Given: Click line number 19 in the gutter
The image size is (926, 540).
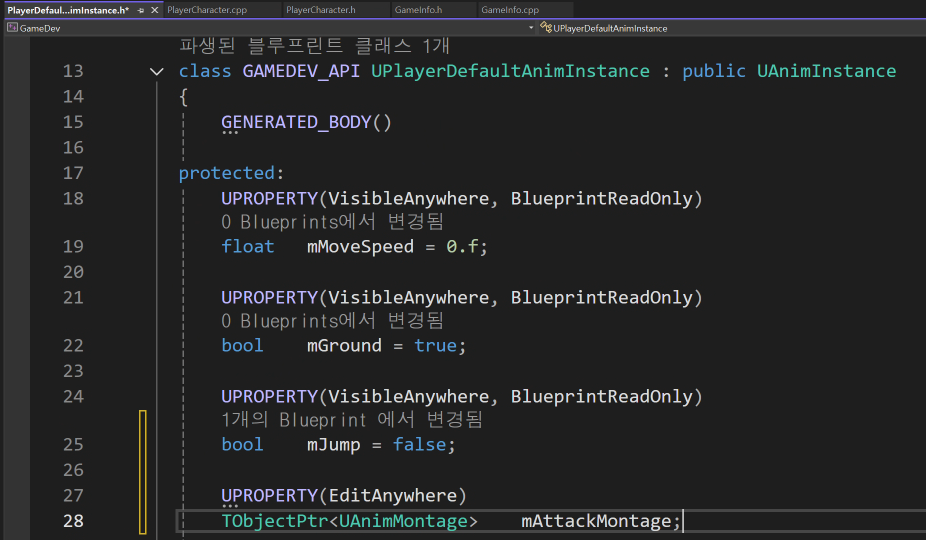Looking at the screenshot, I should (x=73, y=246).
